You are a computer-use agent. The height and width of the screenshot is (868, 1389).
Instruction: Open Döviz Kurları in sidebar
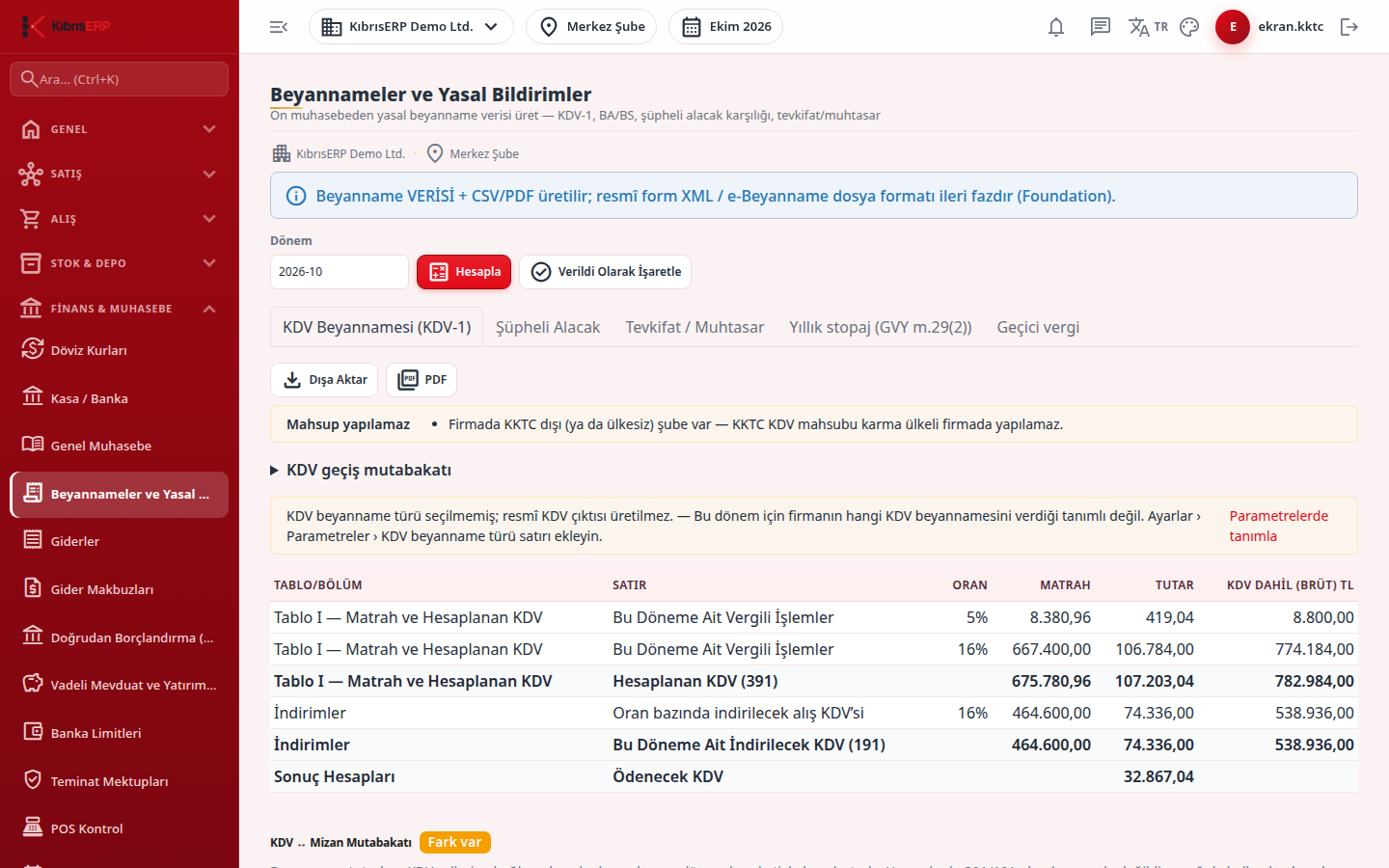pyautogui.click(x=120, y=350)
